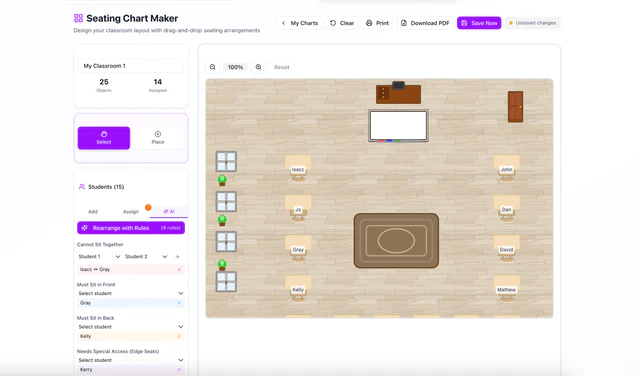The width and height of the screenshot is (640, 376).
Task: Reset the canvas zoom
Action: pos(282,67)
